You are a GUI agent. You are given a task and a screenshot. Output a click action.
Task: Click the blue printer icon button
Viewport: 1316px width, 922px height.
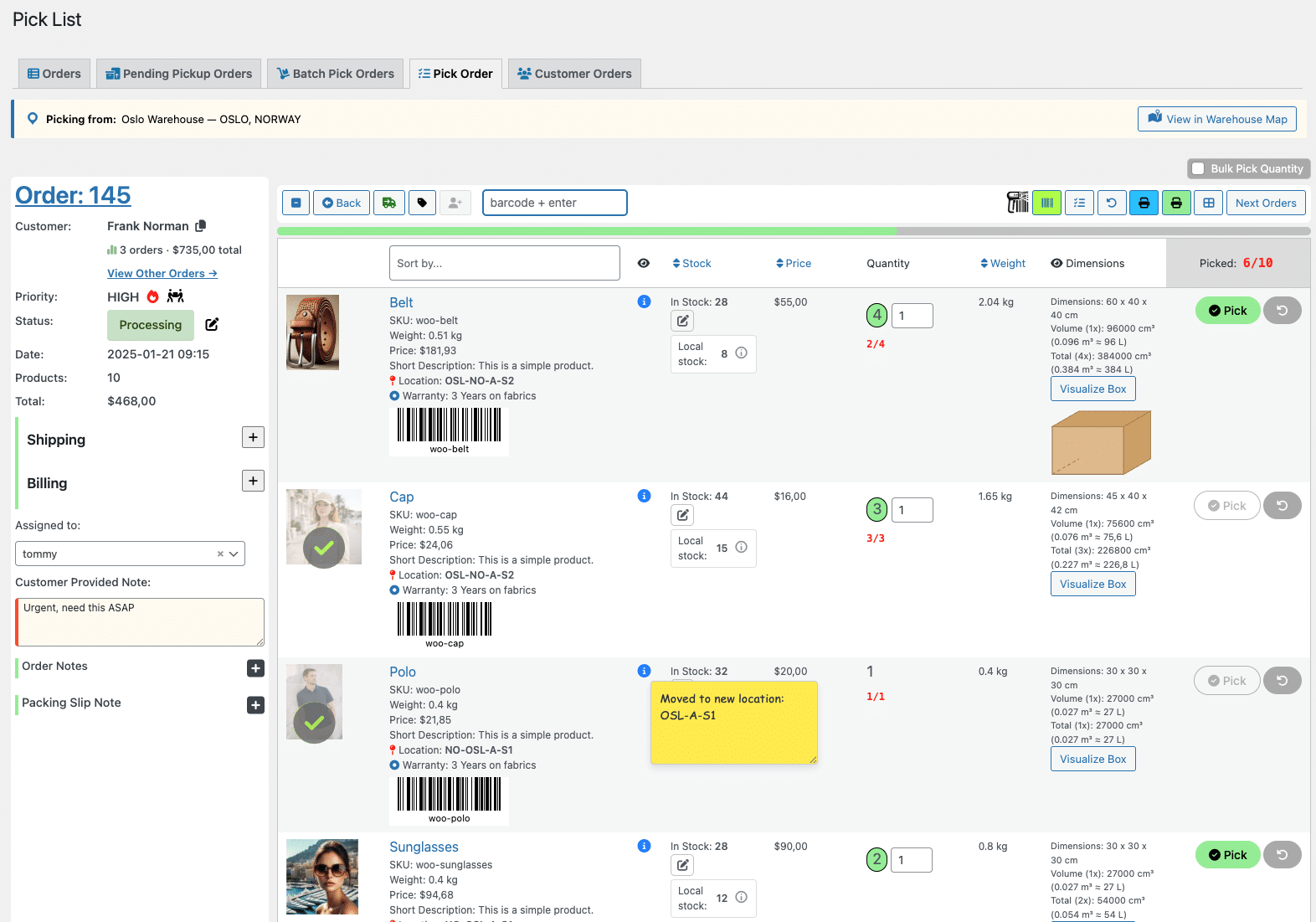(1144, 203)
